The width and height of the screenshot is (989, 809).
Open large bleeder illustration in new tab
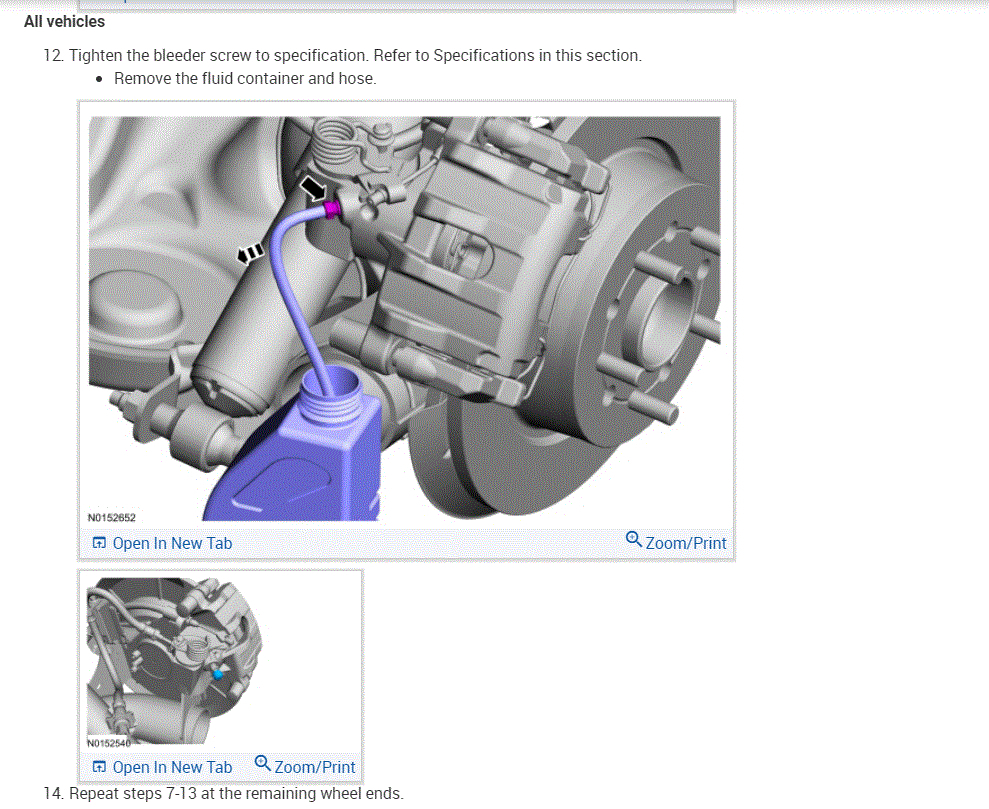click(162, 543)
